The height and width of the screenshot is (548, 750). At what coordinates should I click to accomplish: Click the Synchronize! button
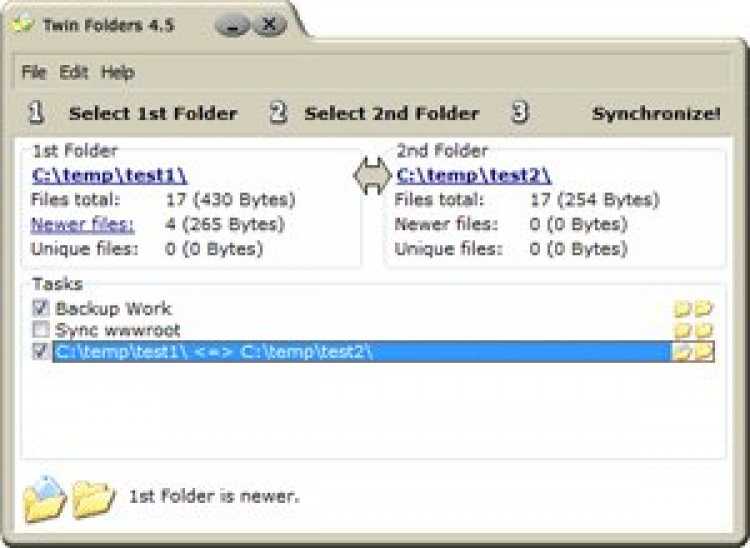tap(656, 114)
